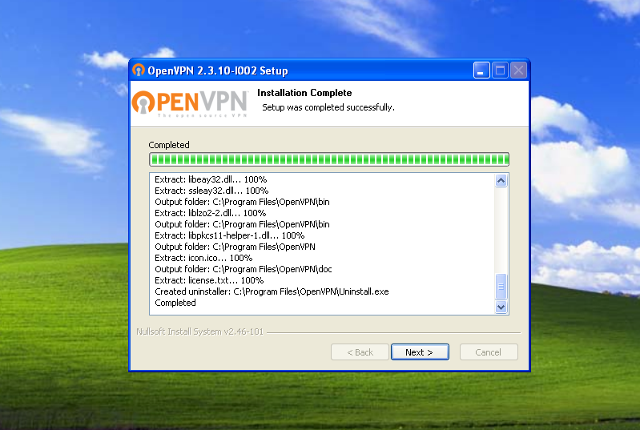Select 'Extract: liblzo2-2.dll... 100%' log line
640x430 pixels.
pos(210,213)
